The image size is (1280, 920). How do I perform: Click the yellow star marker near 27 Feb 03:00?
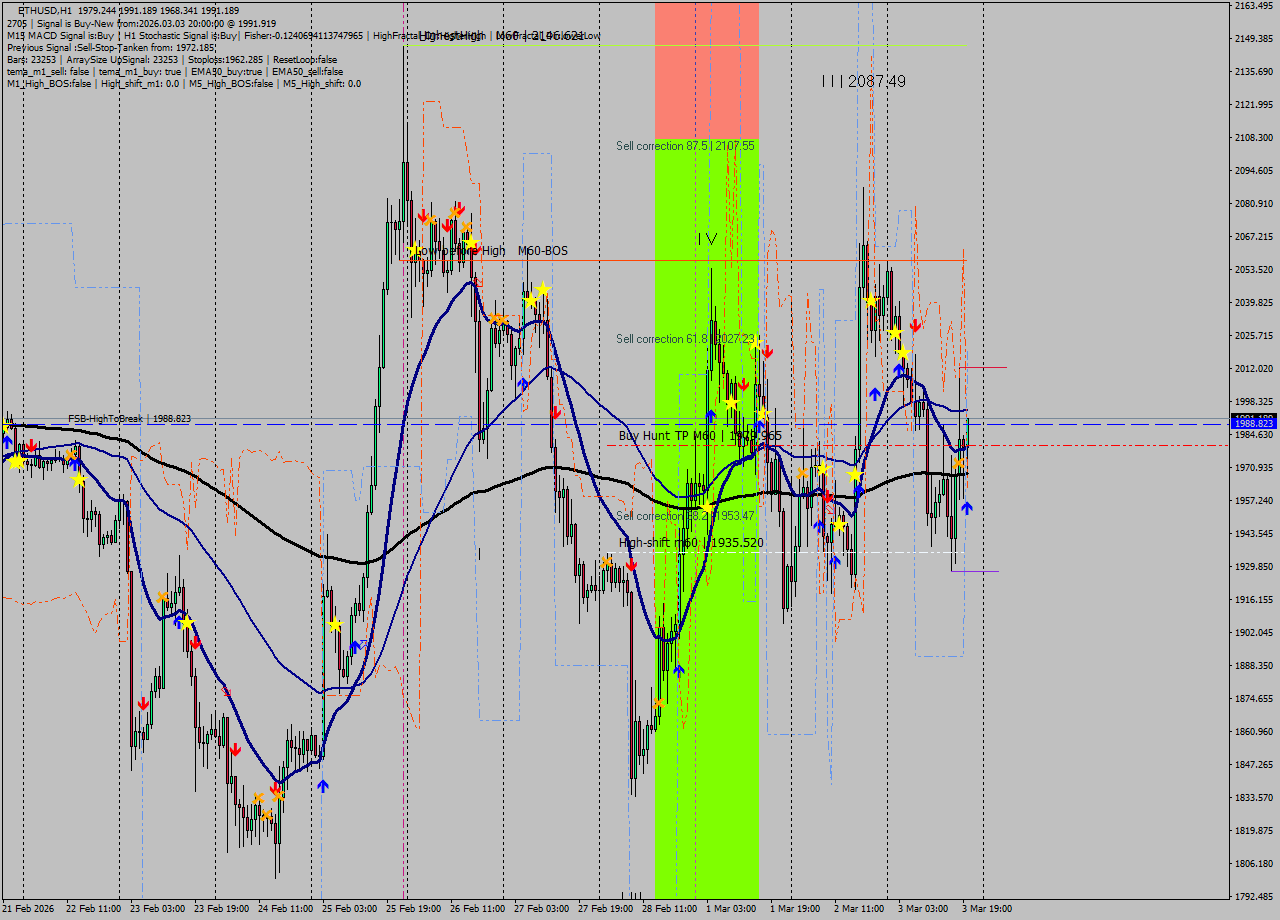[540, 289]
